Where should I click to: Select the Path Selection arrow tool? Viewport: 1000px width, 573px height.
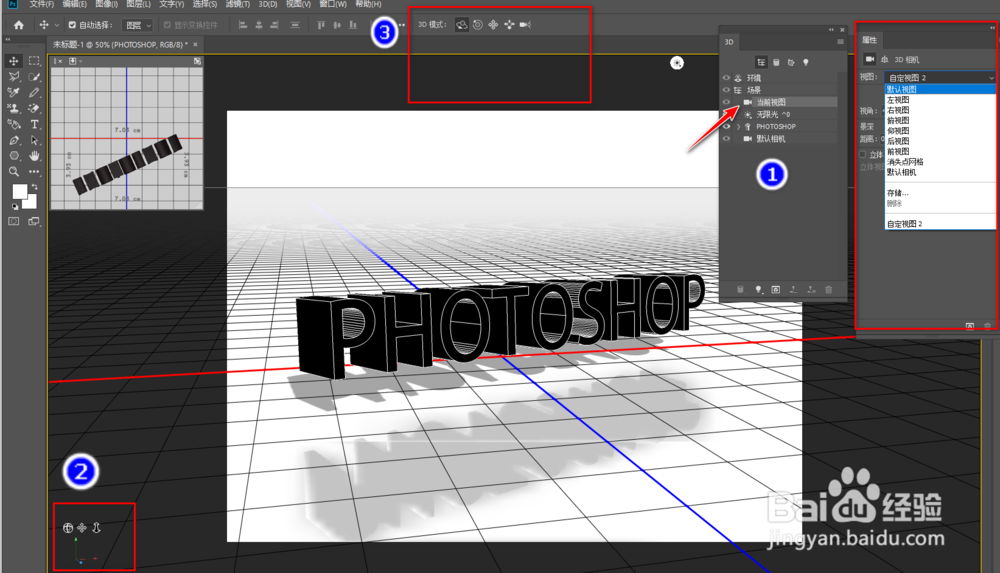(x=34, y=140)
